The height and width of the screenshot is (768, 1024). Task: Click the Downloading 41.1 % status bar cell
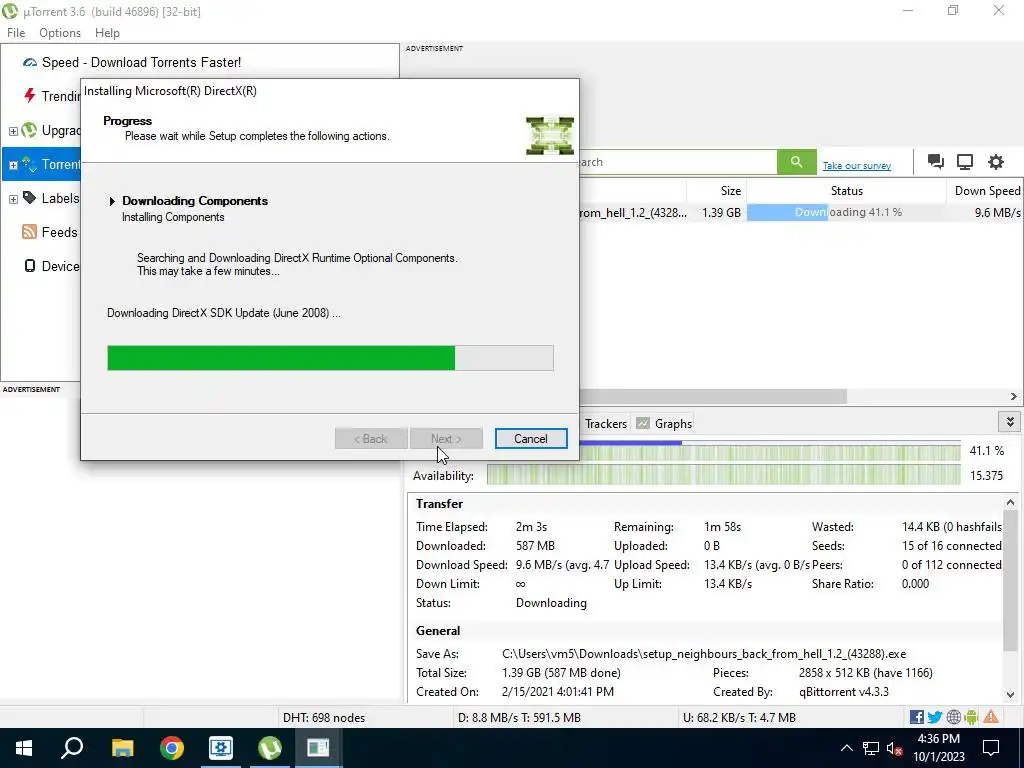pos(846,212)
